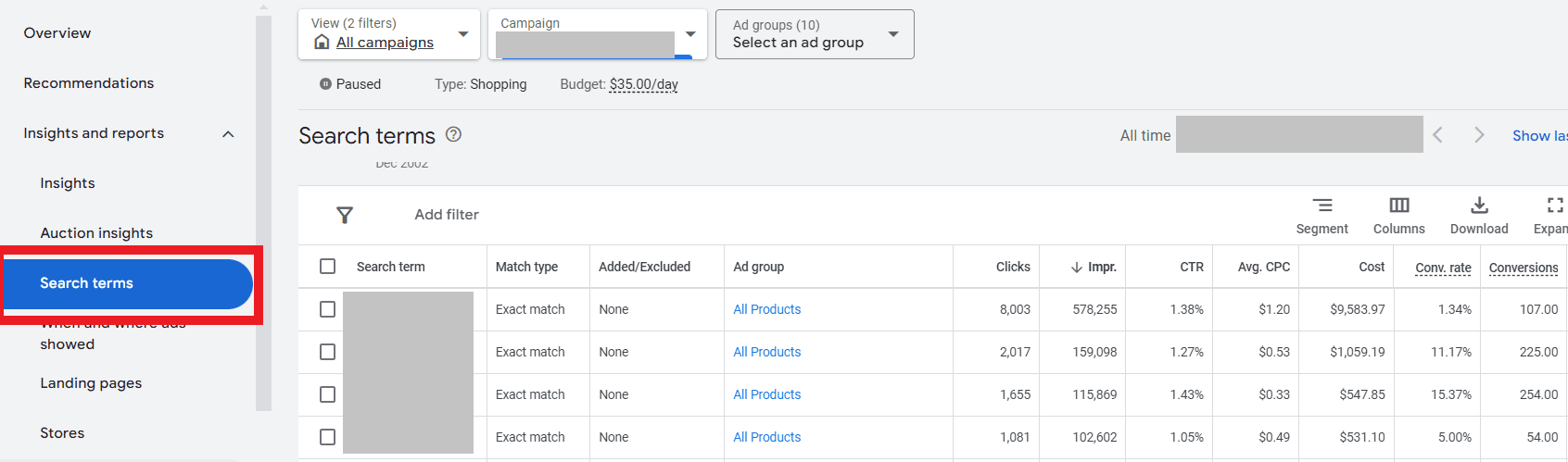1568x462 pixels.
Task: Click the Paused status icon
Action: [x=325, y=84]
